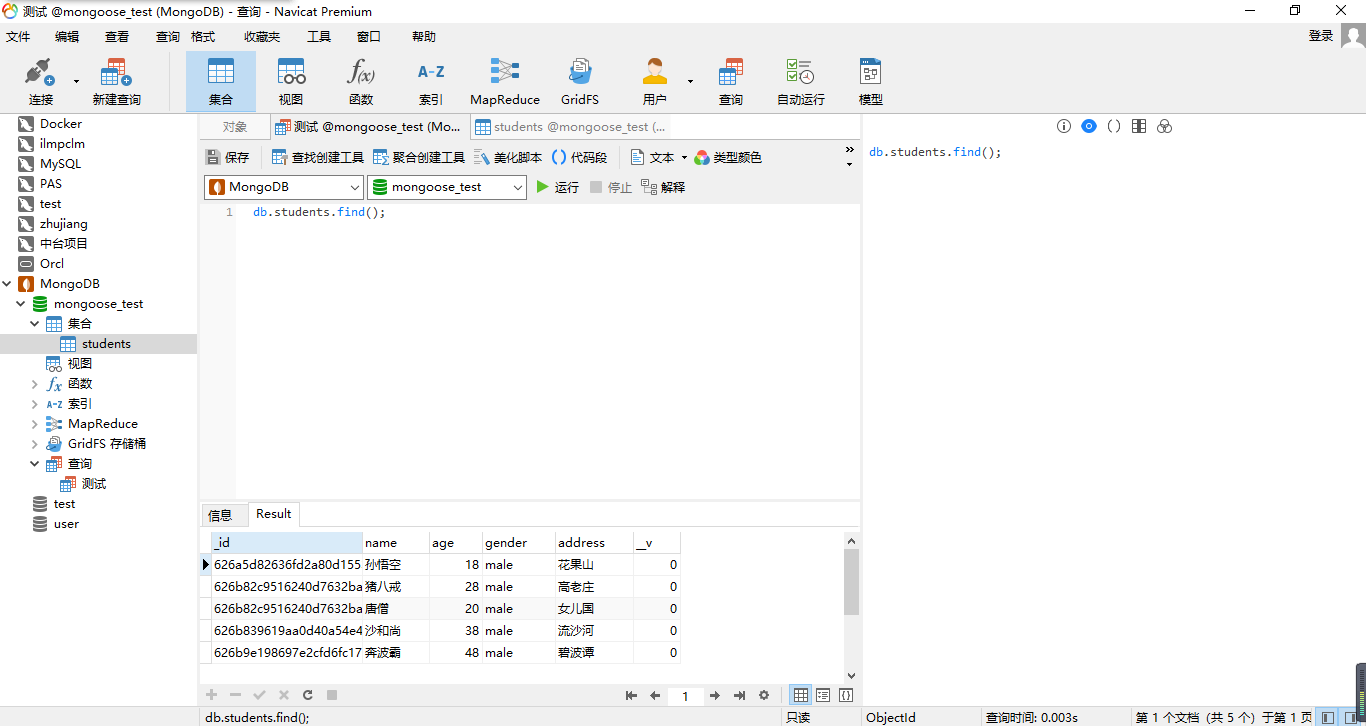Expand the GridFS 存储桶 tree node

[x=35, y=444]
